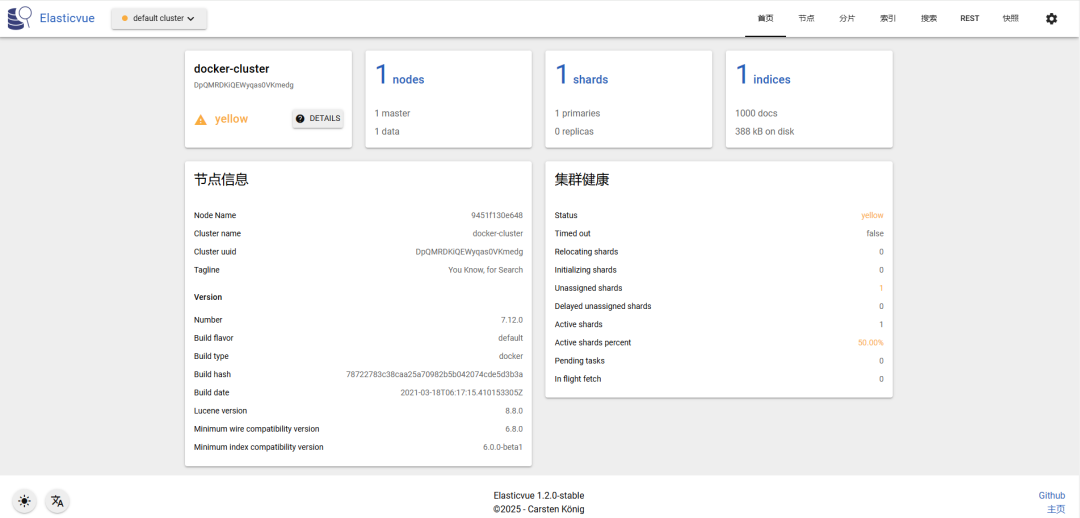
Task: Follow the indices link
Action: (772, 80)
